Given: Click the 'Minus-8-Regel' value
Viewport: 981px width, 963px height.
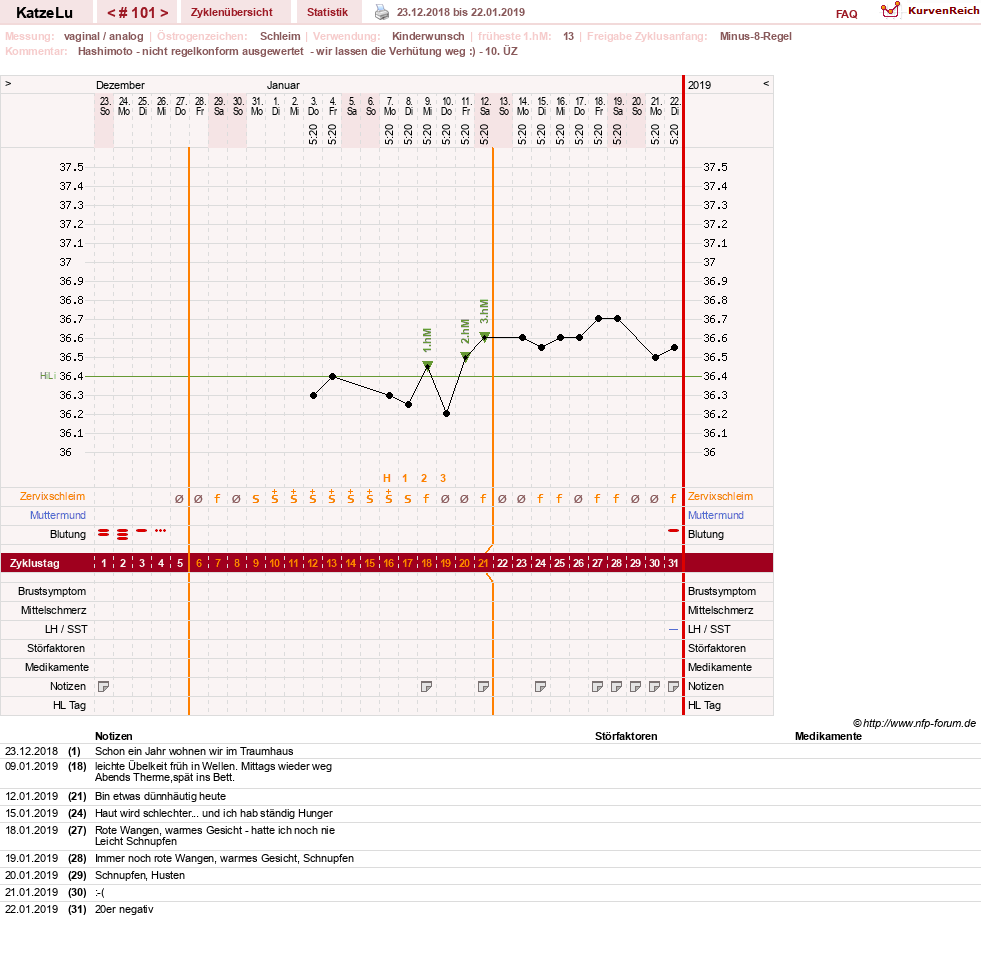Looking at the screenshot, I should tap(756, 36).
